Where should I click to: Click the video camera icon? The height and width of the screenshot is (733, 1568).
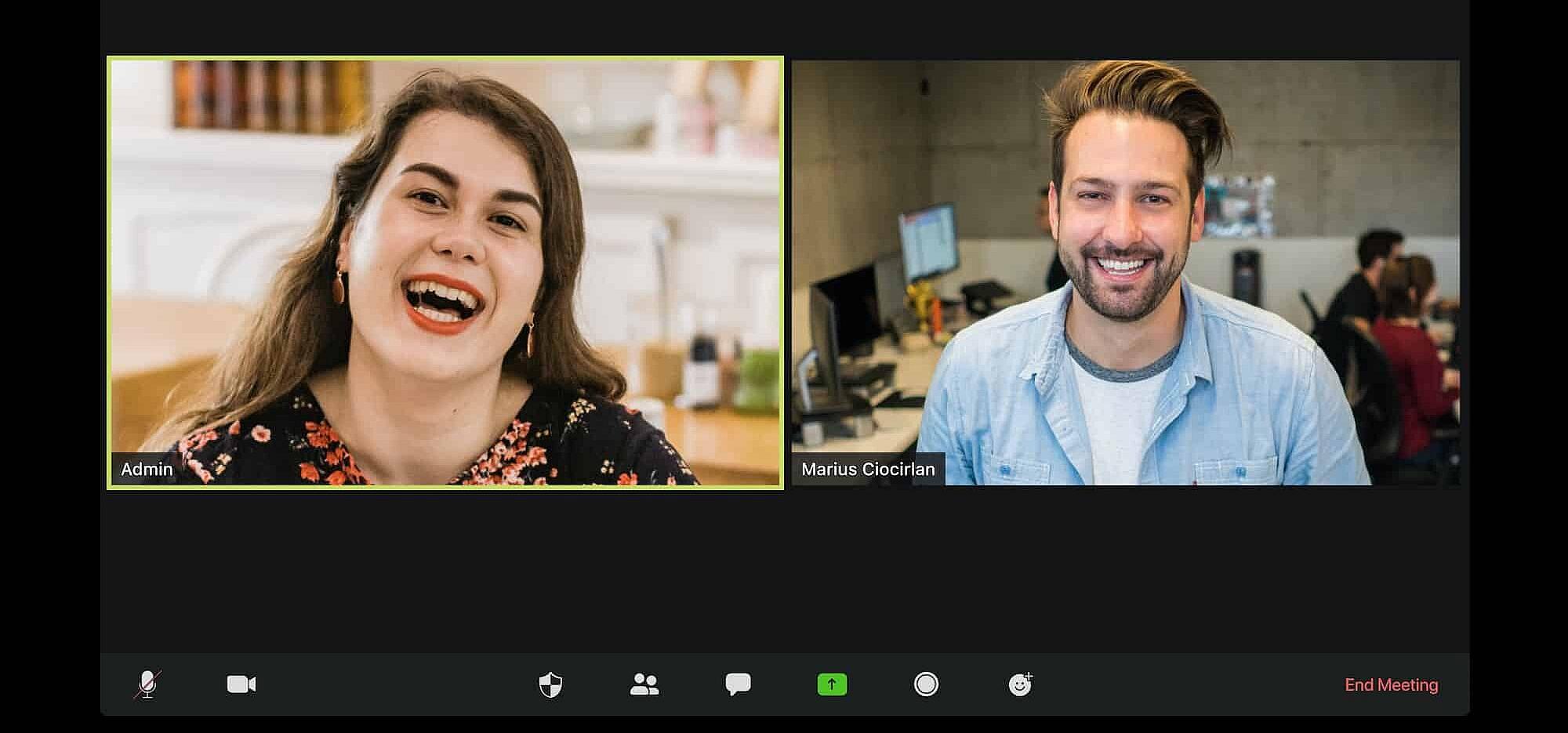pos(240,684)
